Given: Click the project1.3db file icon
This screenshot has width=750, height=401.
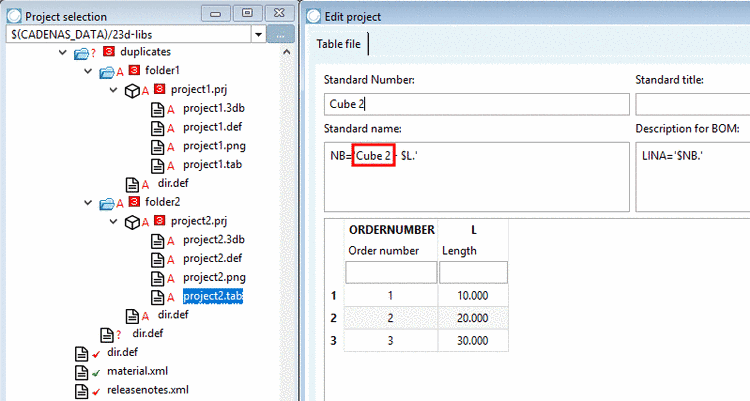Looking at the screenshot, I should pyautogui.click(x=157, y=110).
